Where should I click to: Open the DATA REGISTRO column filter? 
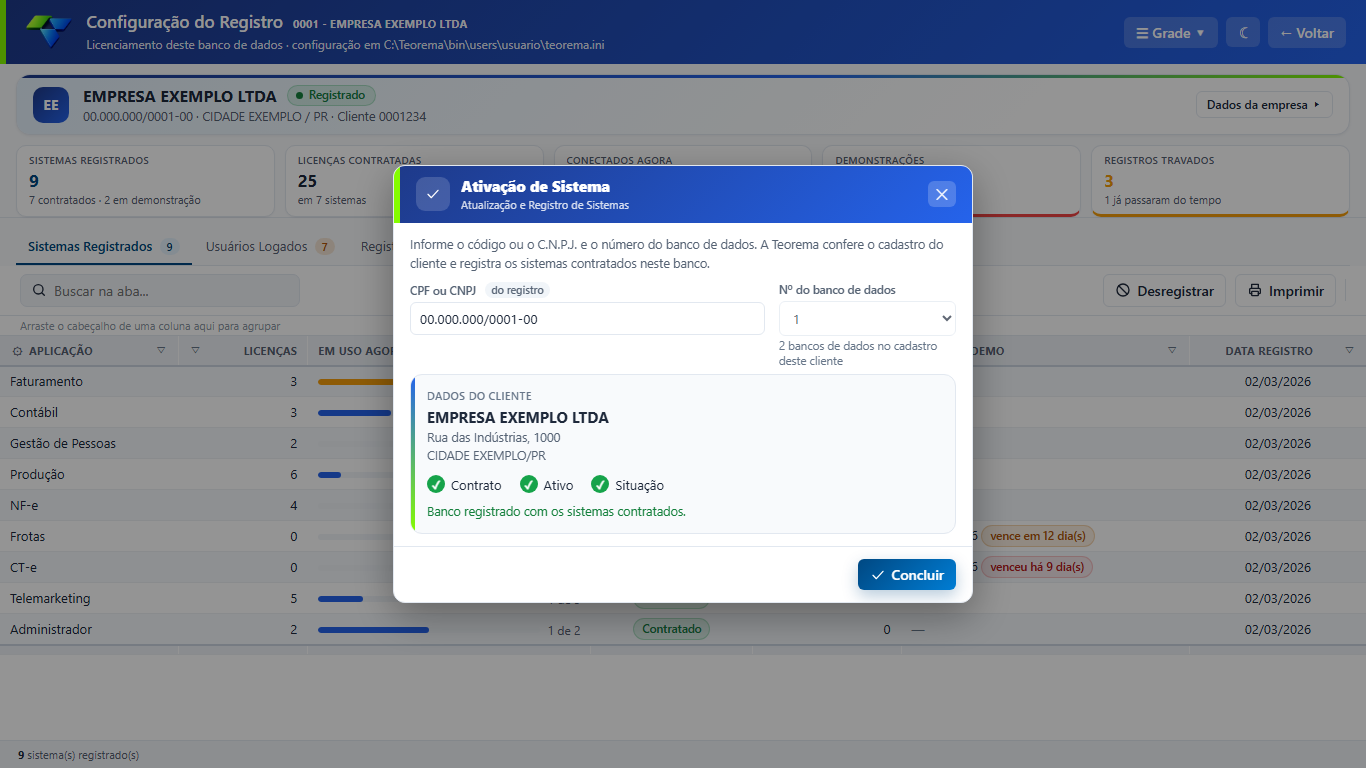pos(1349,351)
